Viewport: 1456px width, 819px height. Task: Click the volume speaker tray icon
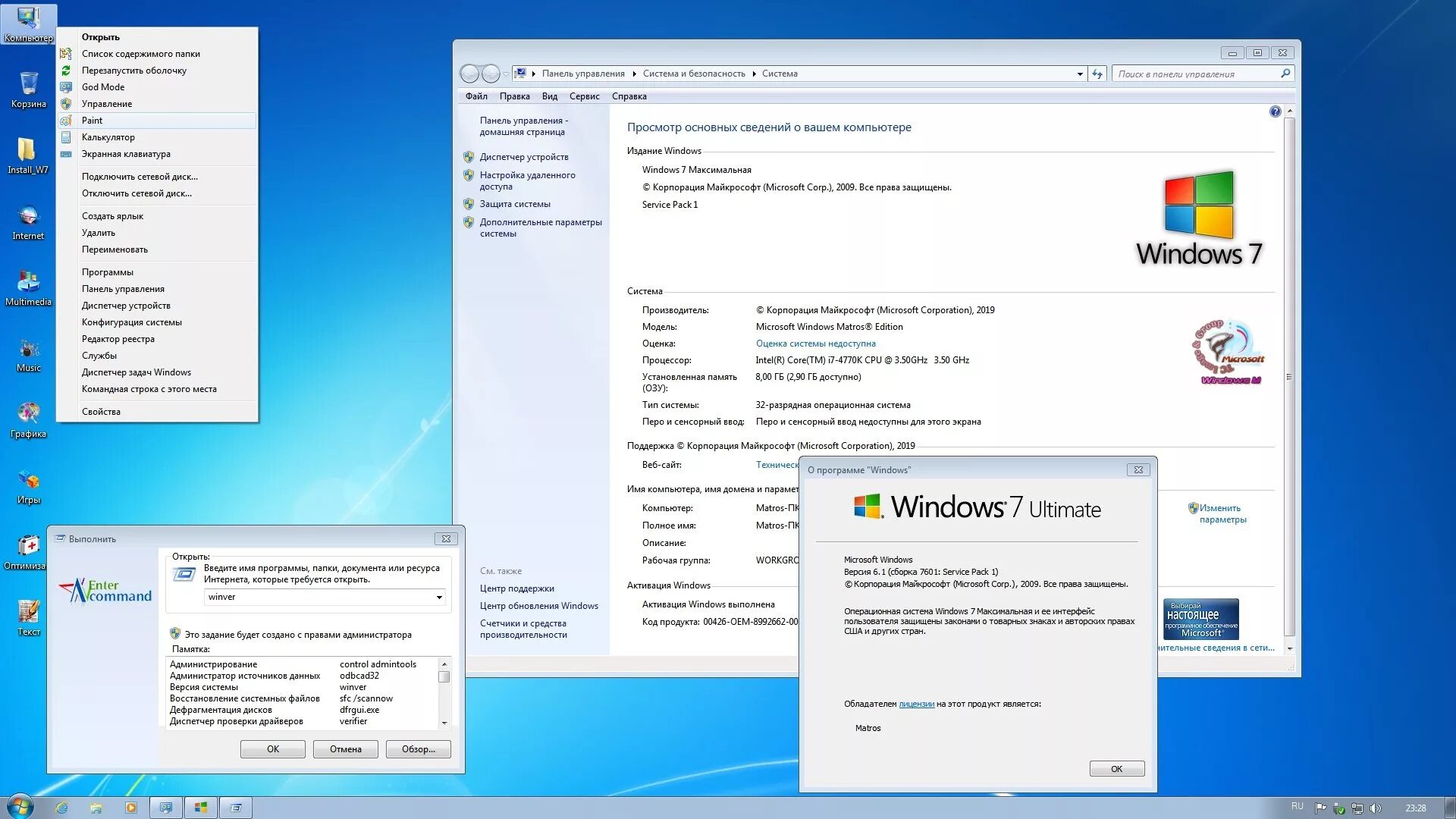coord(1376,808)
